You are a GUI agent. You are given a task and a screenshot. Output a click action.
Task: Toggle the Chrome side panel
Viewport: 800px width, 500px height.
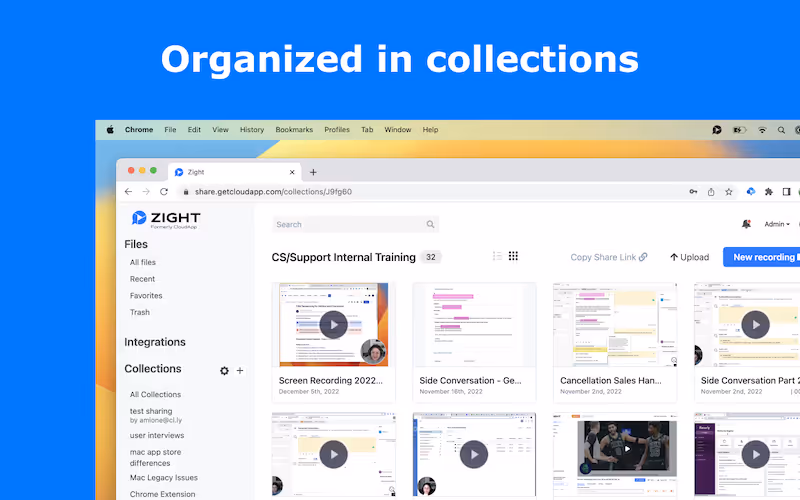[x=786, y=192]
